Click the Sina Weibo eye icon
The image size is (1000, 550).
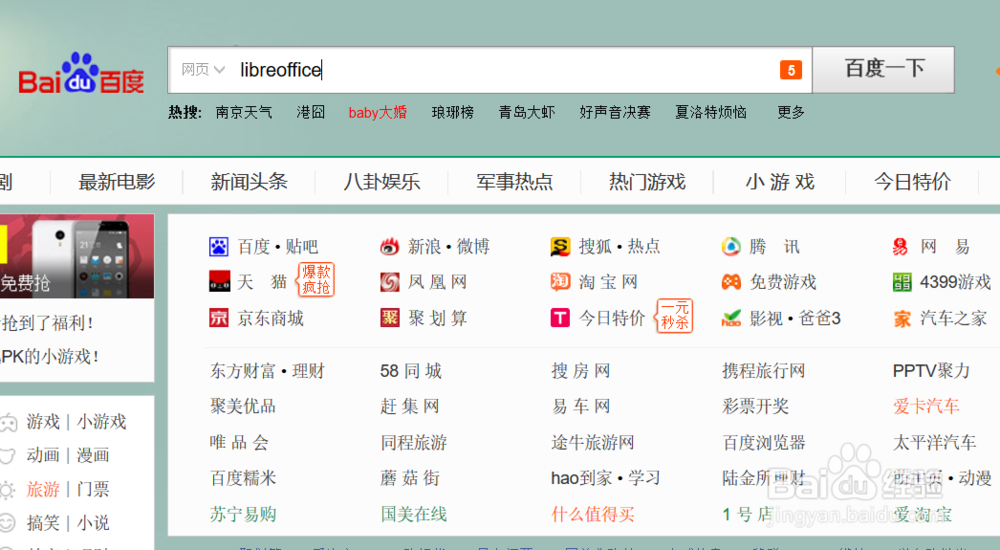[390, 246]
